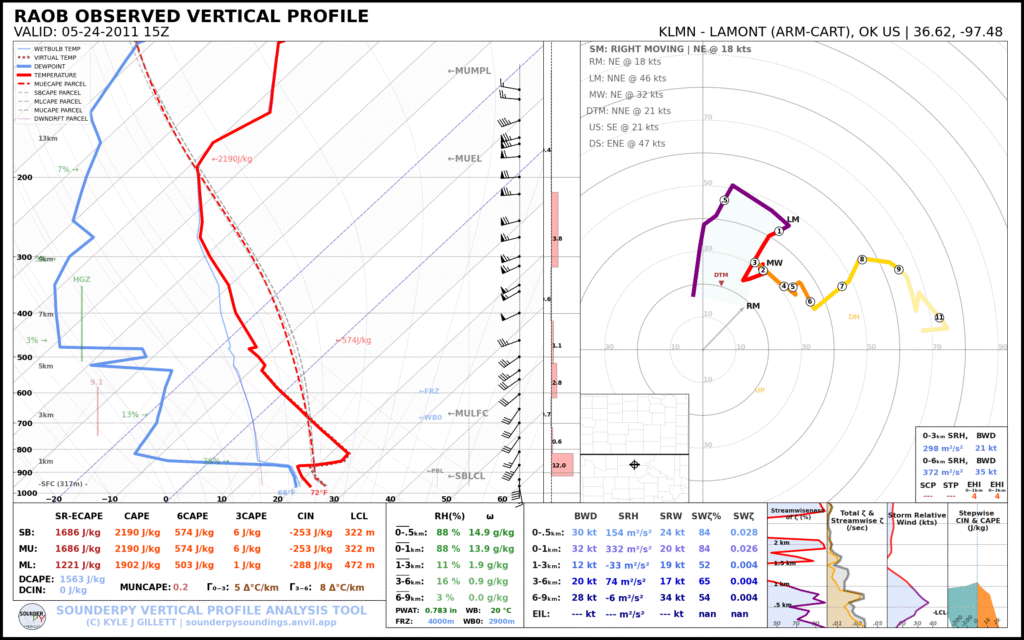
Task: Click the pink CAPE shading bar labeled 12.0
Action: (x=560, y=464)
